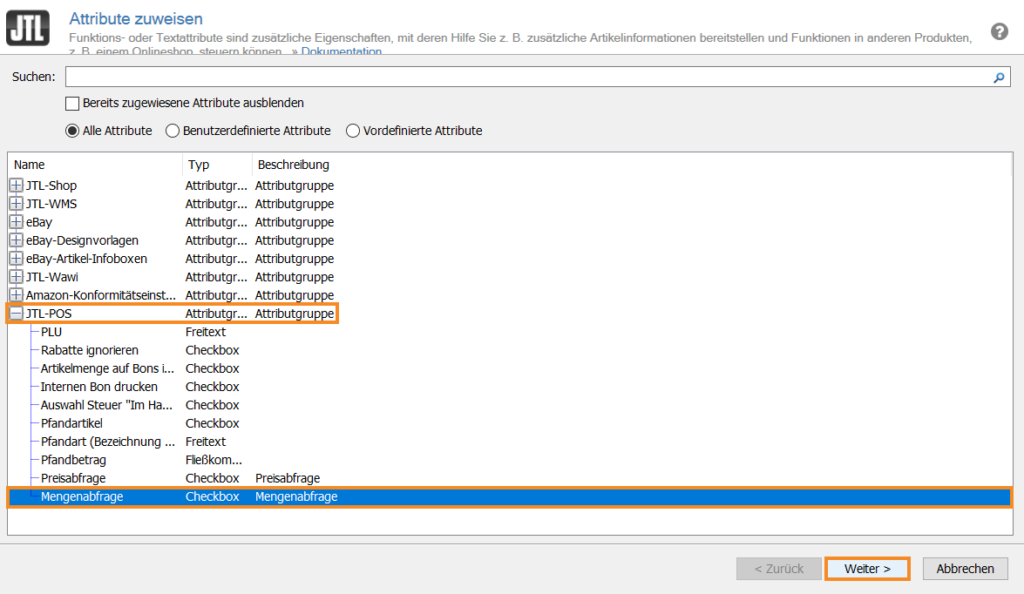This screenshot has height=594, width=1024.
Task: Expand the Amazon-Konformitätseinstellungen group
Action: (16, 296)
